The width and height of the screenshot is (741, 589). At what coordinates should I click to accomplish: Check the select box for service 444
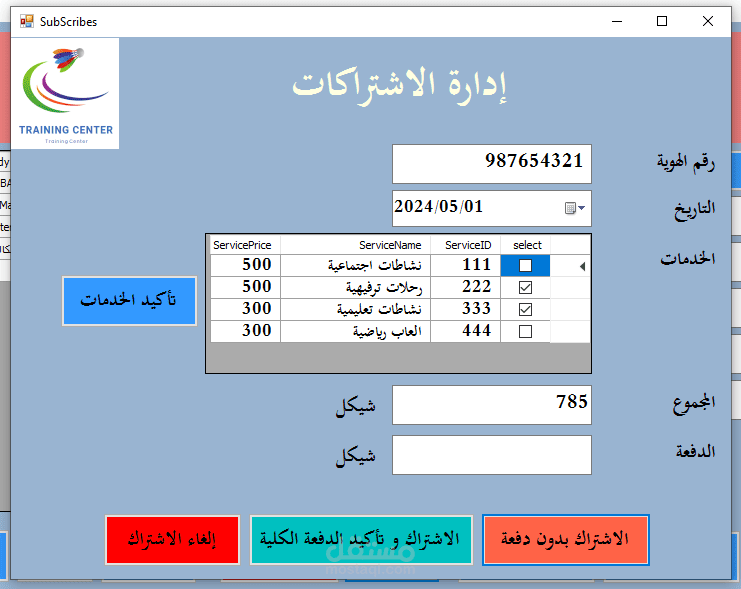[525, 331]
